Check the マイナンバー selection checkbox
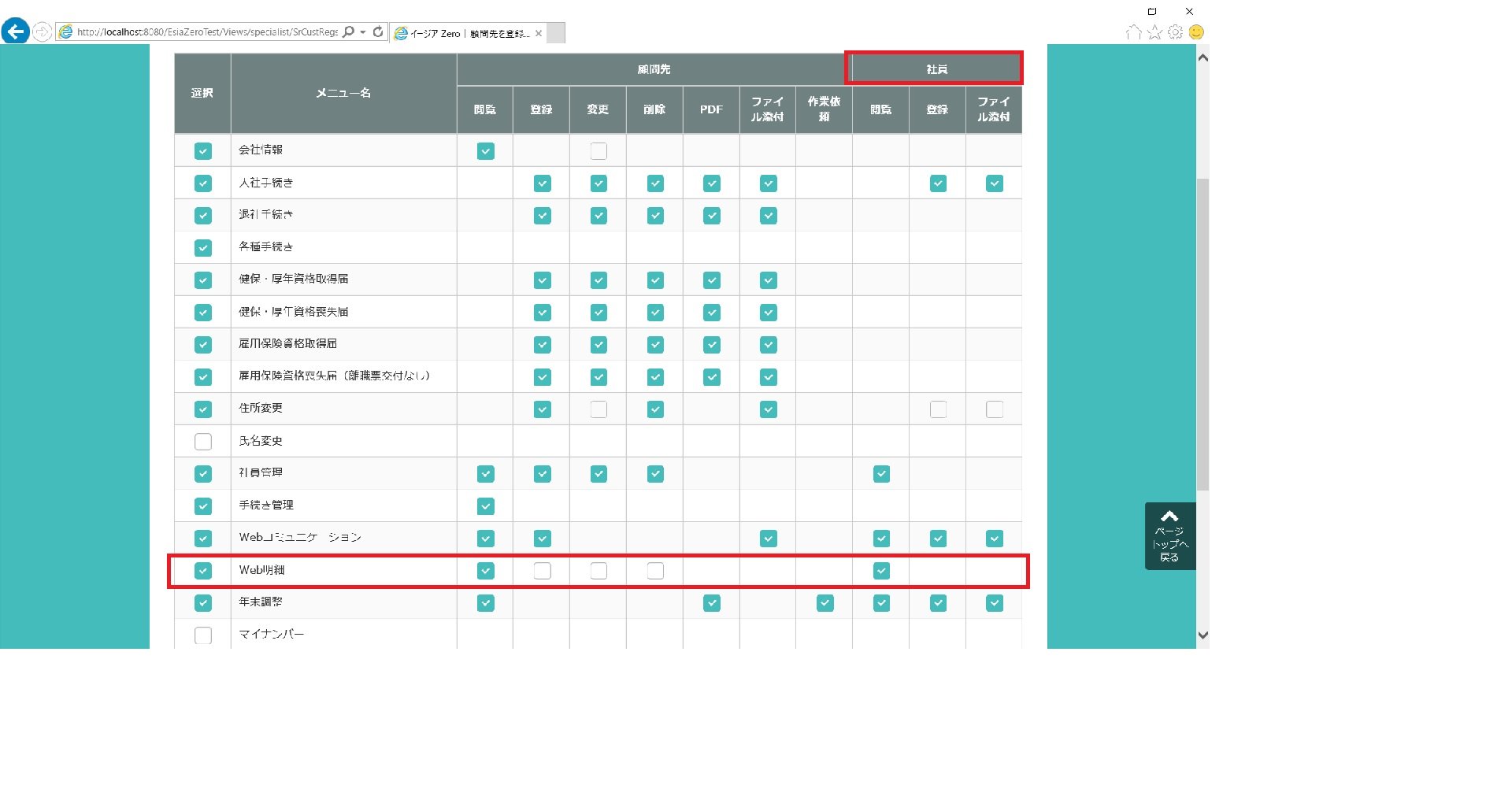1512x811 pixels. click(x=203, y=635)
